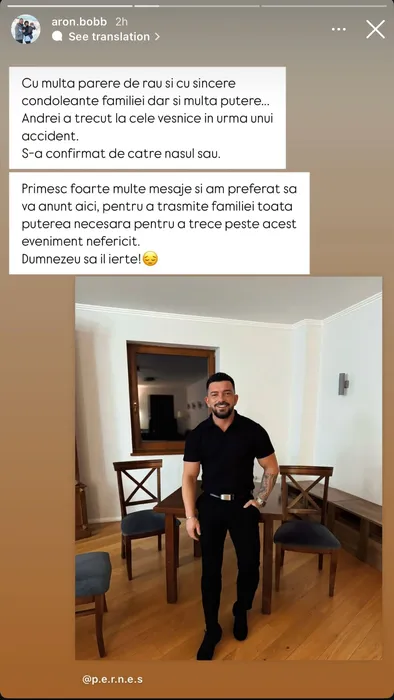Close the story with the X icon
394x700 pixels.
point(375,29)
